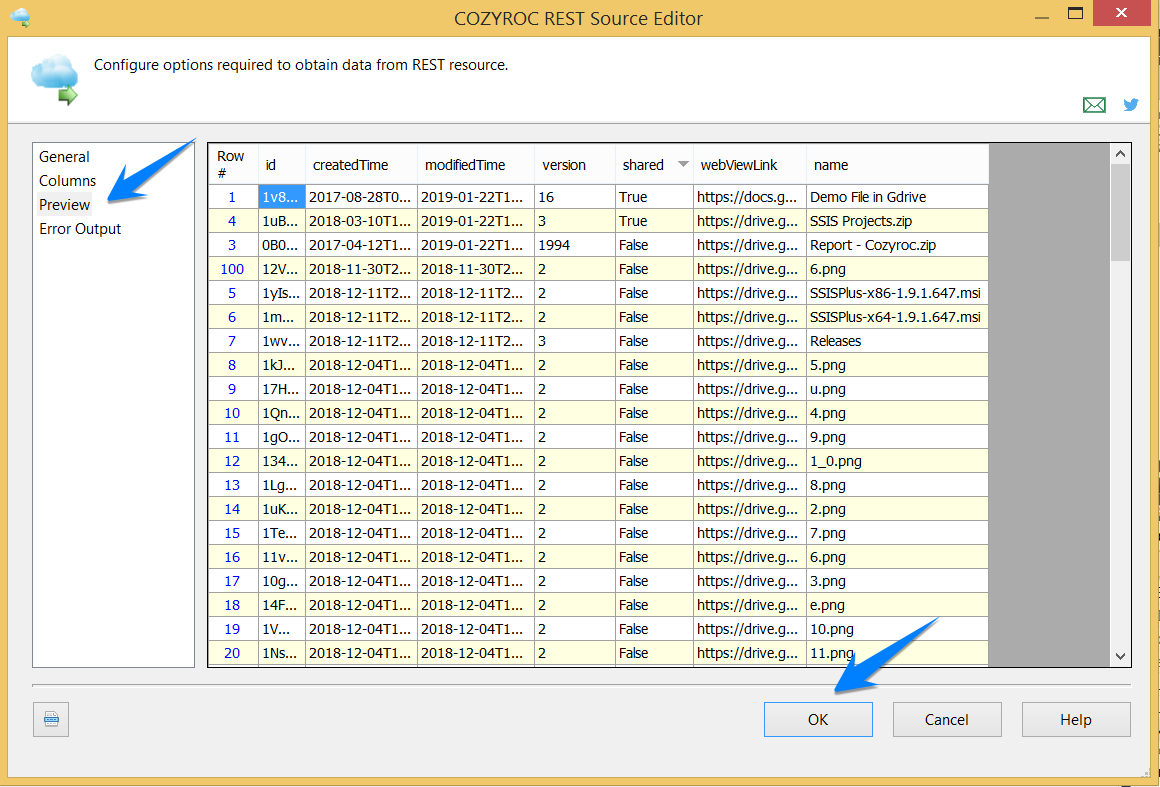This screenshot has width=1160, height=787.
Task: Click id cell '14F...'
Action: tap(282, 605)
